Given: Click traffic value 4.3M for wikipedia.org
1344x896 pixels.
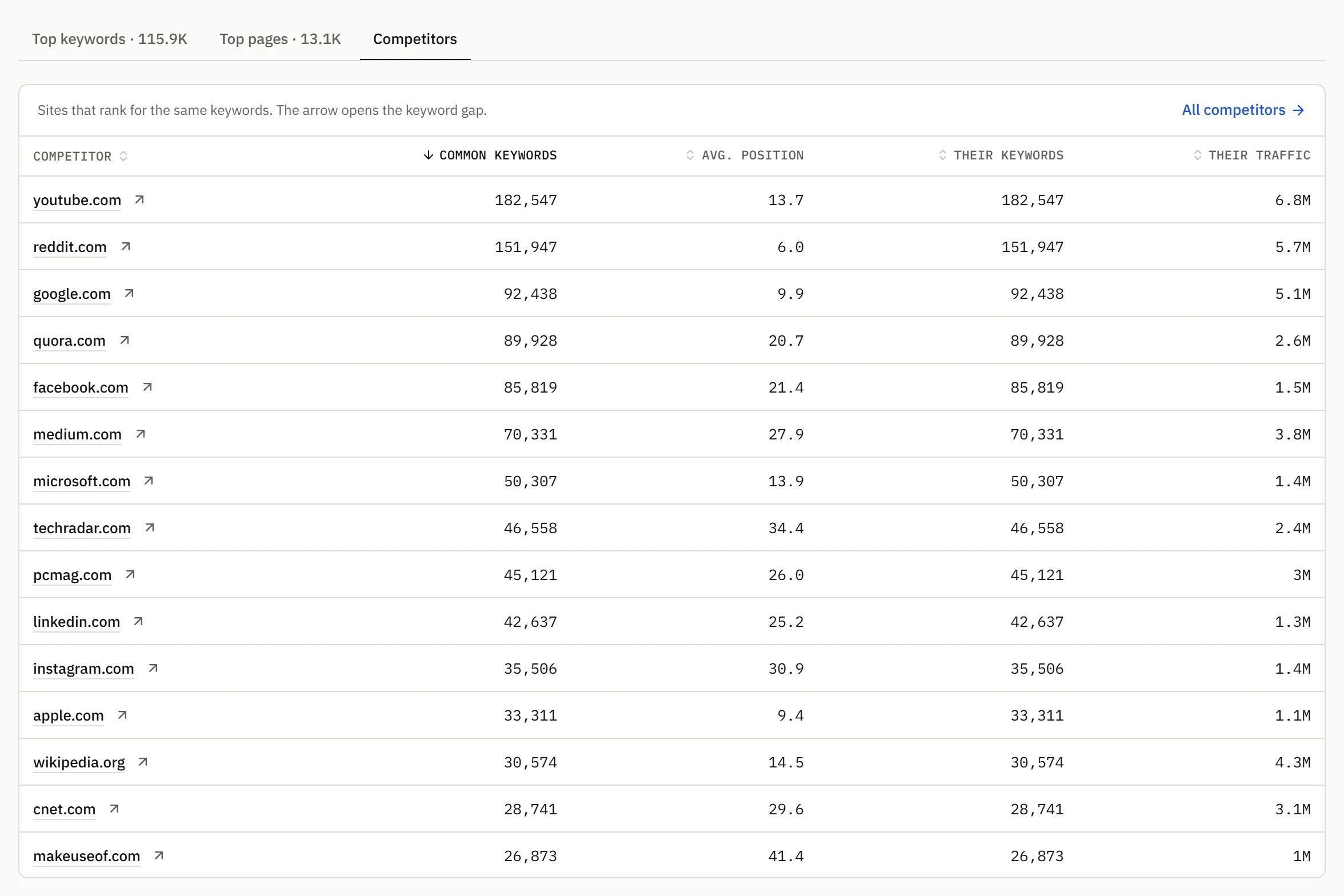Looking at the screenshot, I should 1293,762.
